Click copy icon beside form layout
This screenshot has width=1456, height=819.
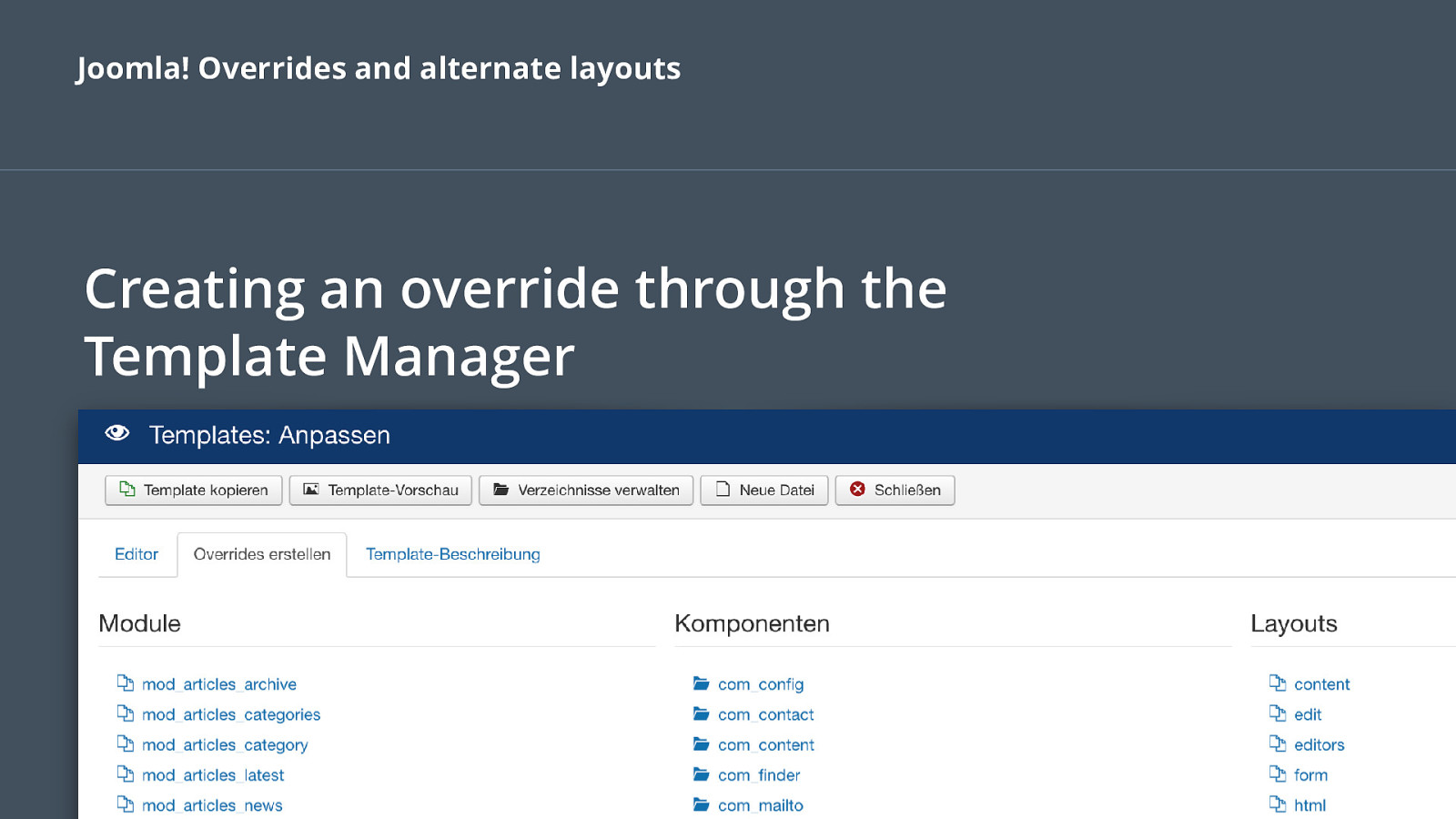(1278, 773)
